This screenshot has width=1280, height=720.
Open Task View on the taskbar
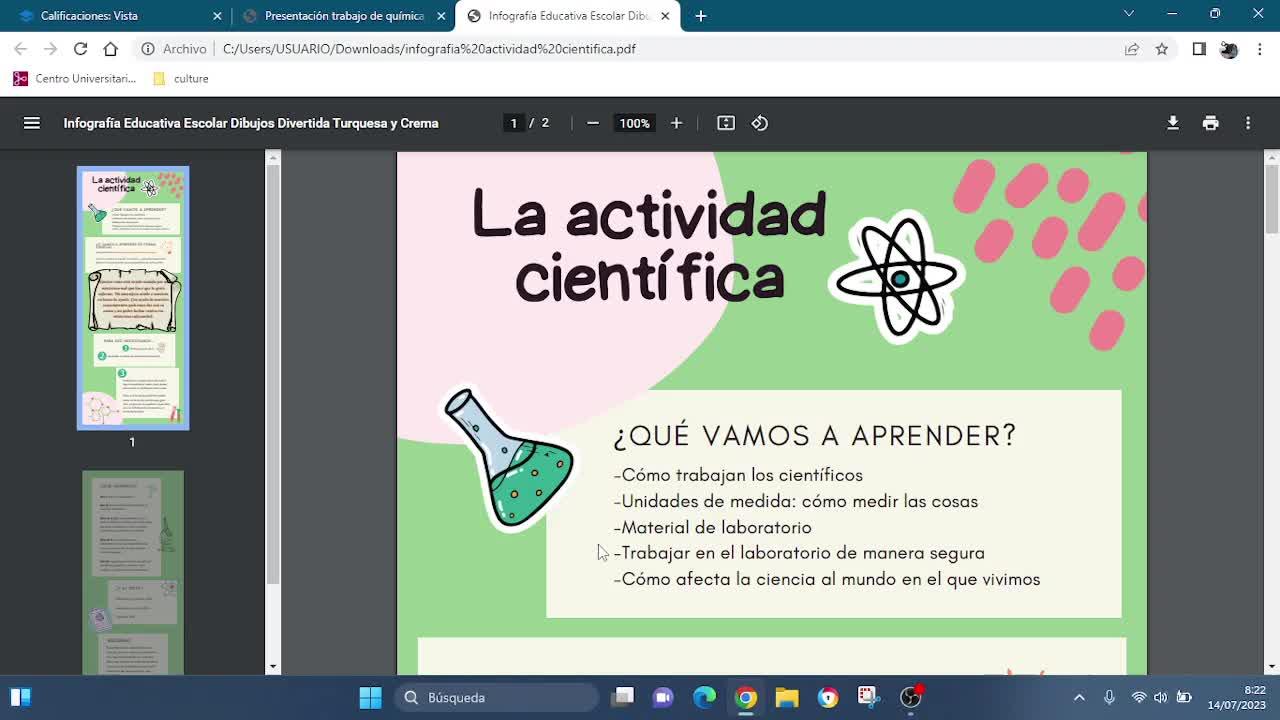[622, 697]
